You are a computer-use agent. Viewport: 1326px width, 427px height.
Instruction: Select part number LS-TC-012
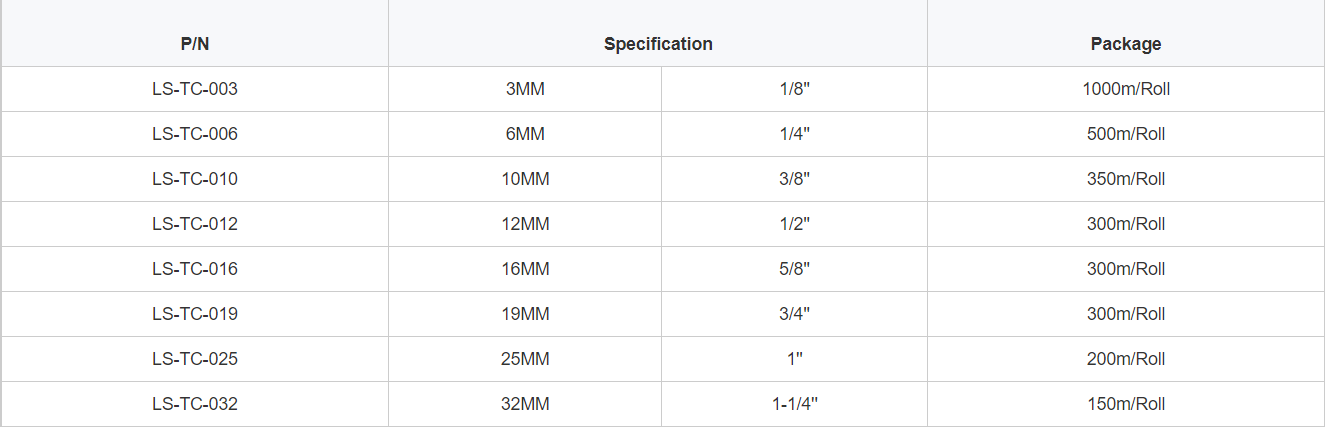tap(195, 224)
